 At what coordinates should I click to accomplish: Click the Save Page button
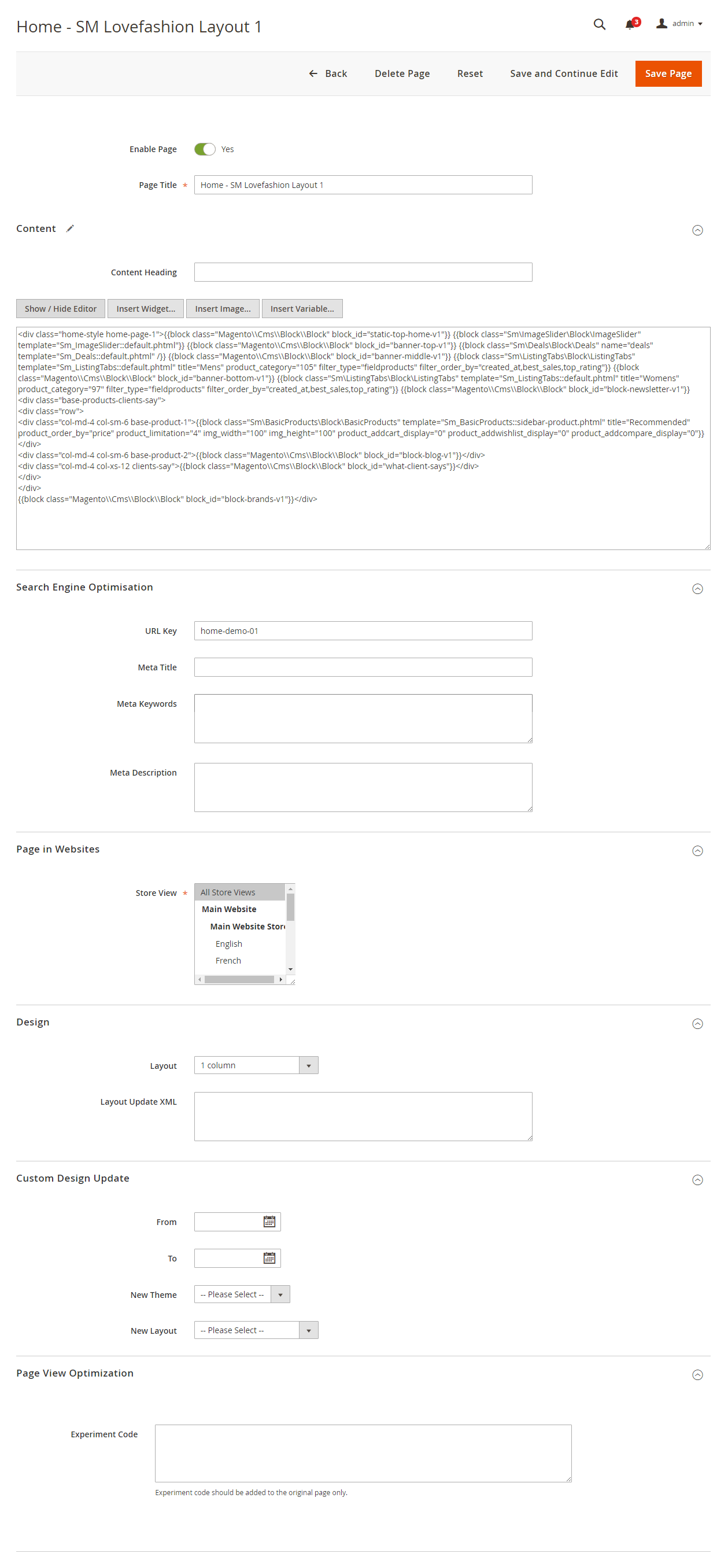668,73
